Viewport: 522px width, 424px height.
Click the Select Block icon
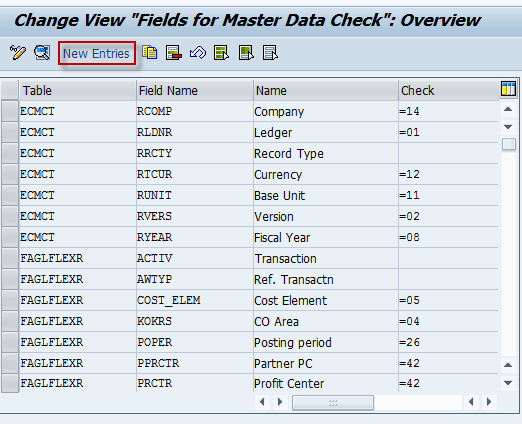(x=246, y=53)
